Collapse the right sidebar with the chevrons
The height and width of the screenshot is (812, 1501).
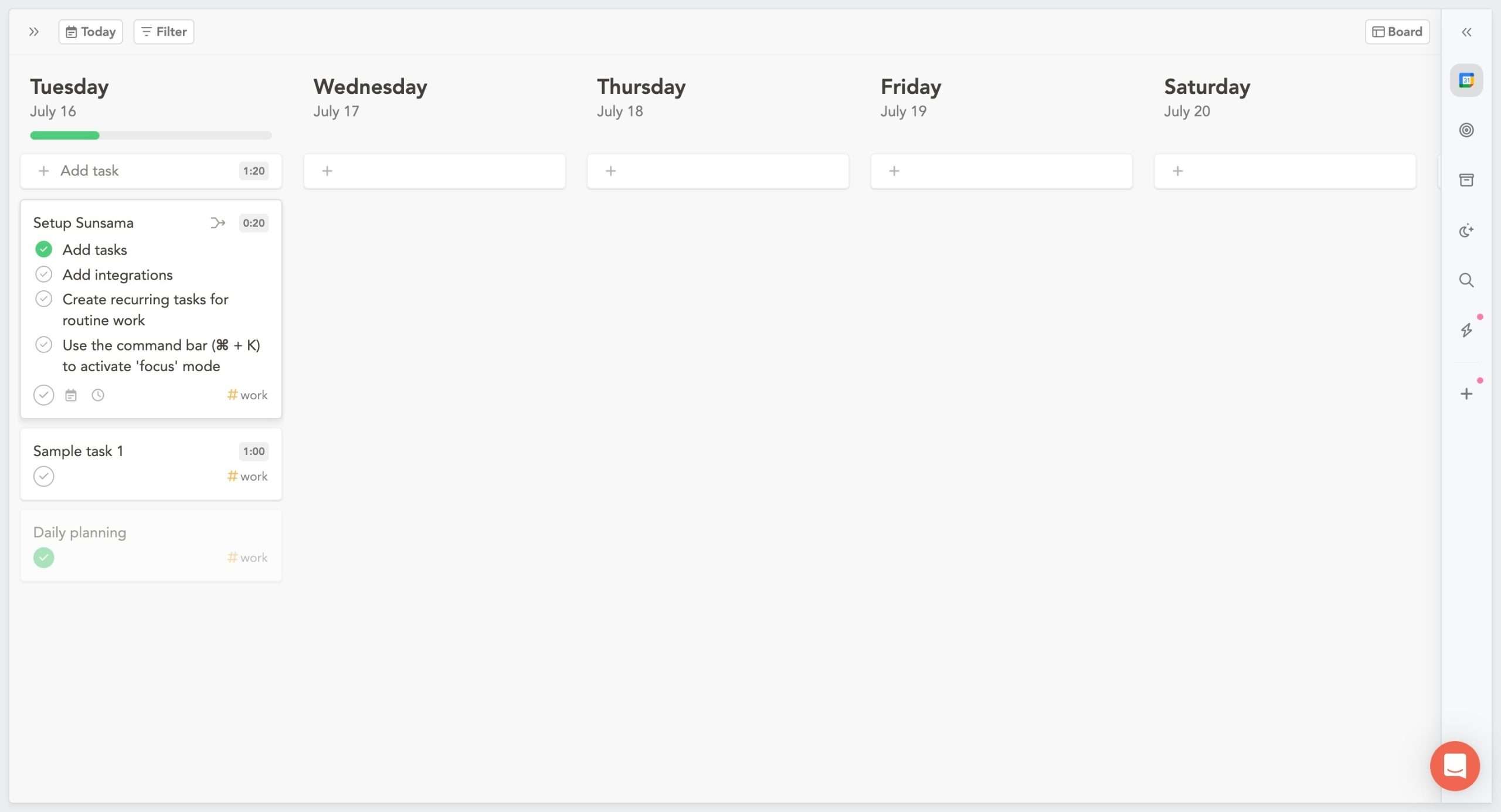click(x=1467, y=32)
